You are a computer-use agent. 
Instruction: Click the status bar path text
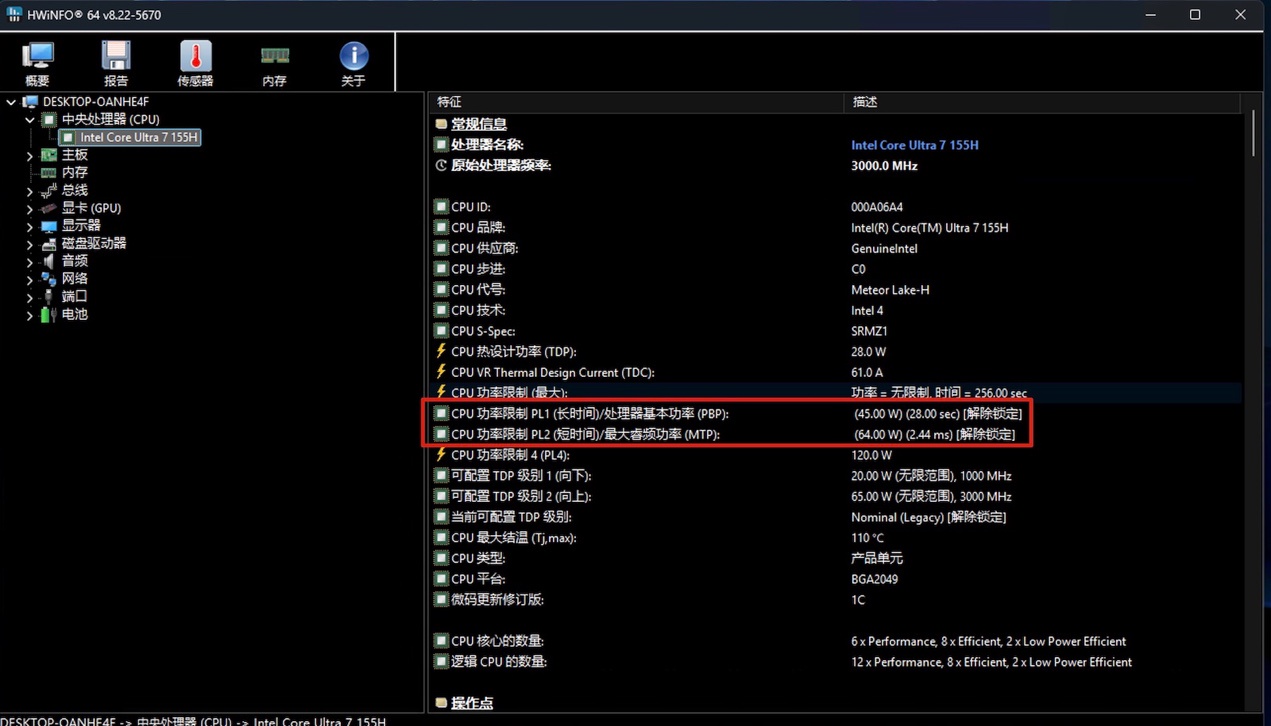point(193,720)
